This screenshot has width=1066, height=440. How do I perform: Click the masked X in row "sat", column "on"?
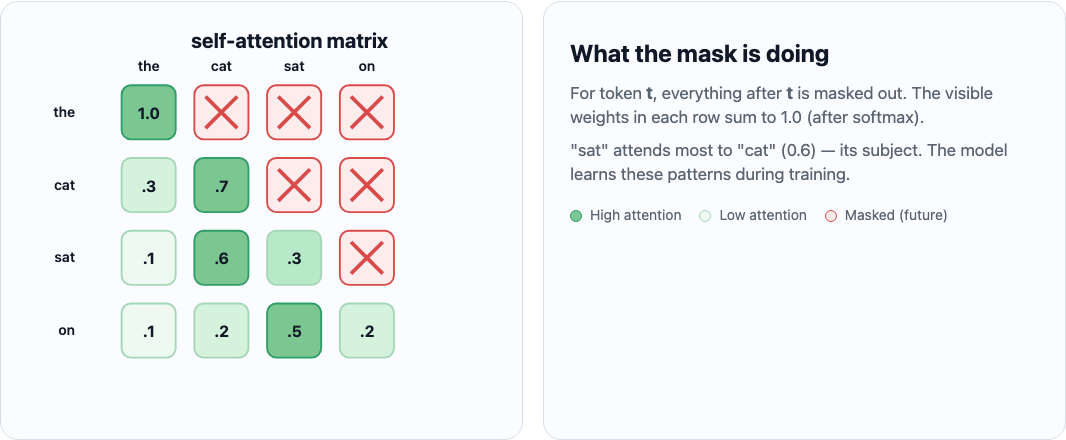coord(367,258)
